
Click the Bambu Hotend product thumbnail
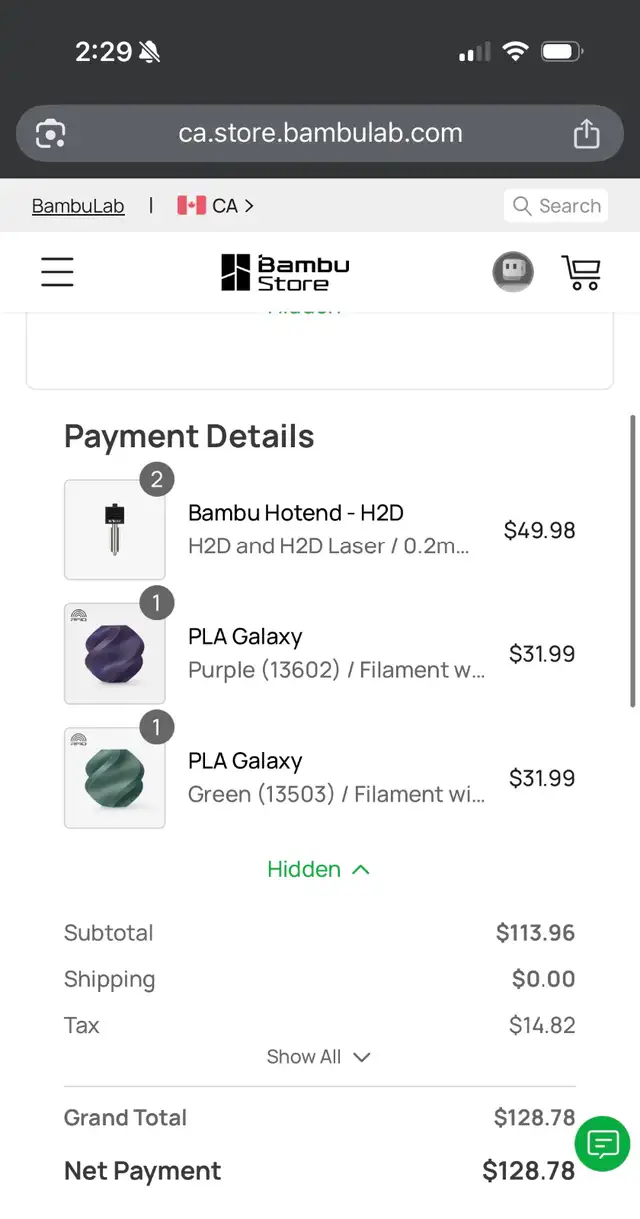point(114,530)
